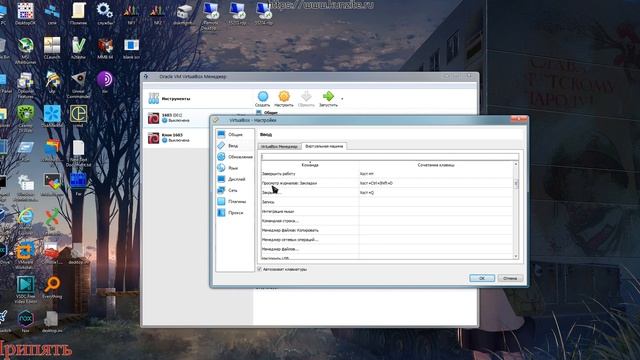Screen dimensions: 640x360
Task: Toggle Автозахват клавиатуры checkbox
Action: [260, 269]
